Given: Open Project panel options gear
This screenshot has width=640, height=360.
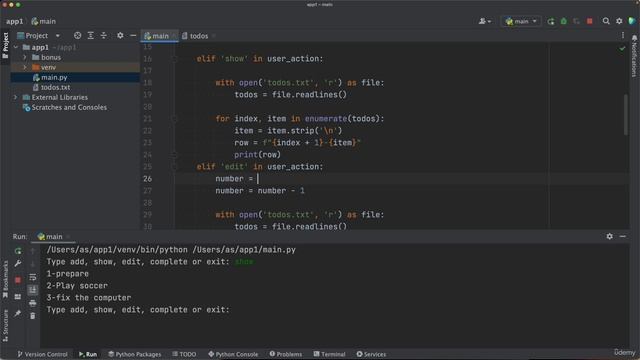Looking at the screenshot, I should tap(120, 36).
